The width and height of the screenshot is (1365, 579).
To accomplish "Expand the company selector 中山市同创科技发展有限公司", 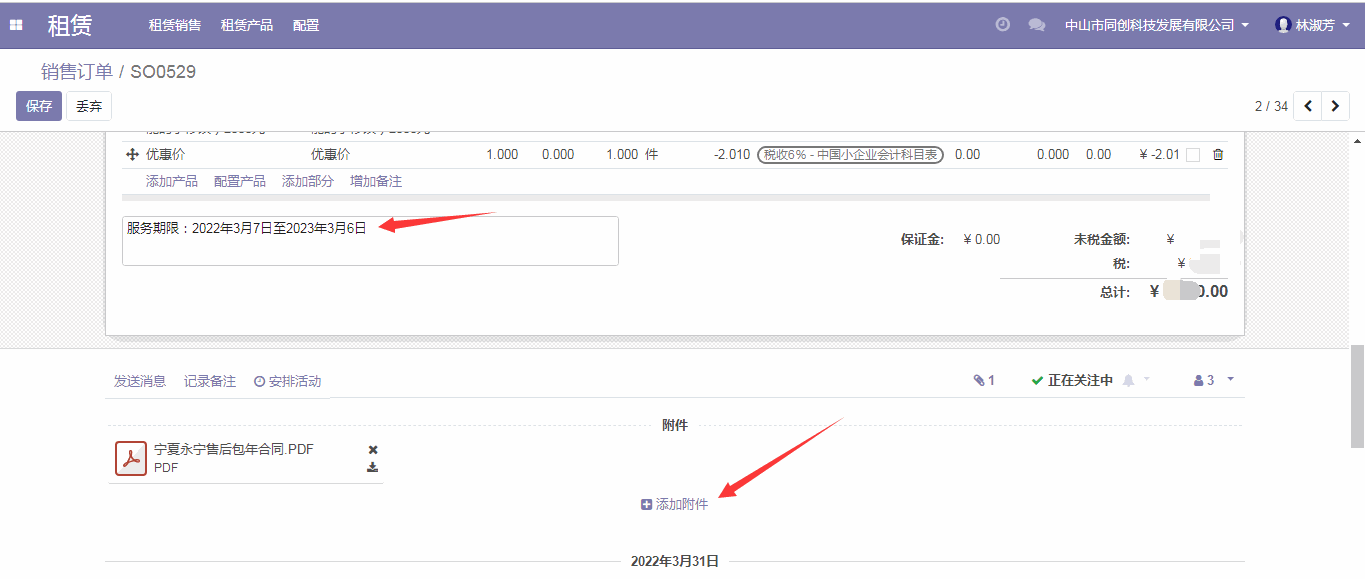I will point(1157,25).
